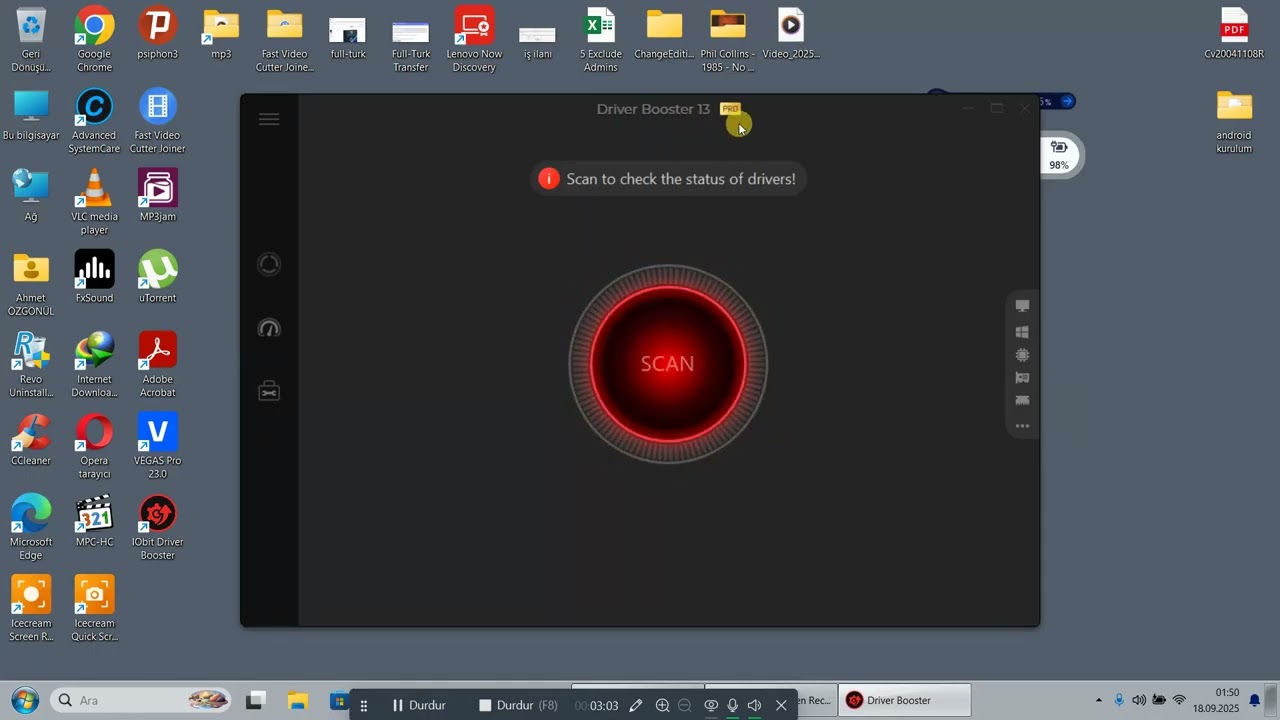
Task: Open Driver Booster hamburger menu
Action: (269, 119)
